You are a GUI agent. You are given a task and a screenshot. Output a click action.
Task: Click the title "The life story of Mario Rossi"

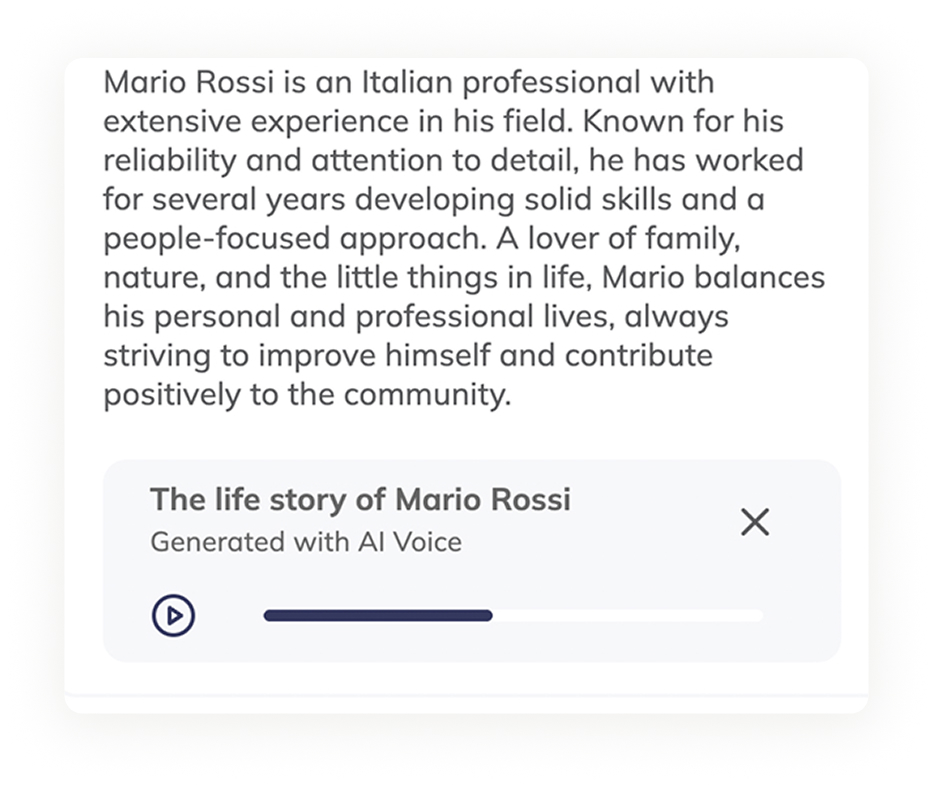click(360, 499)
